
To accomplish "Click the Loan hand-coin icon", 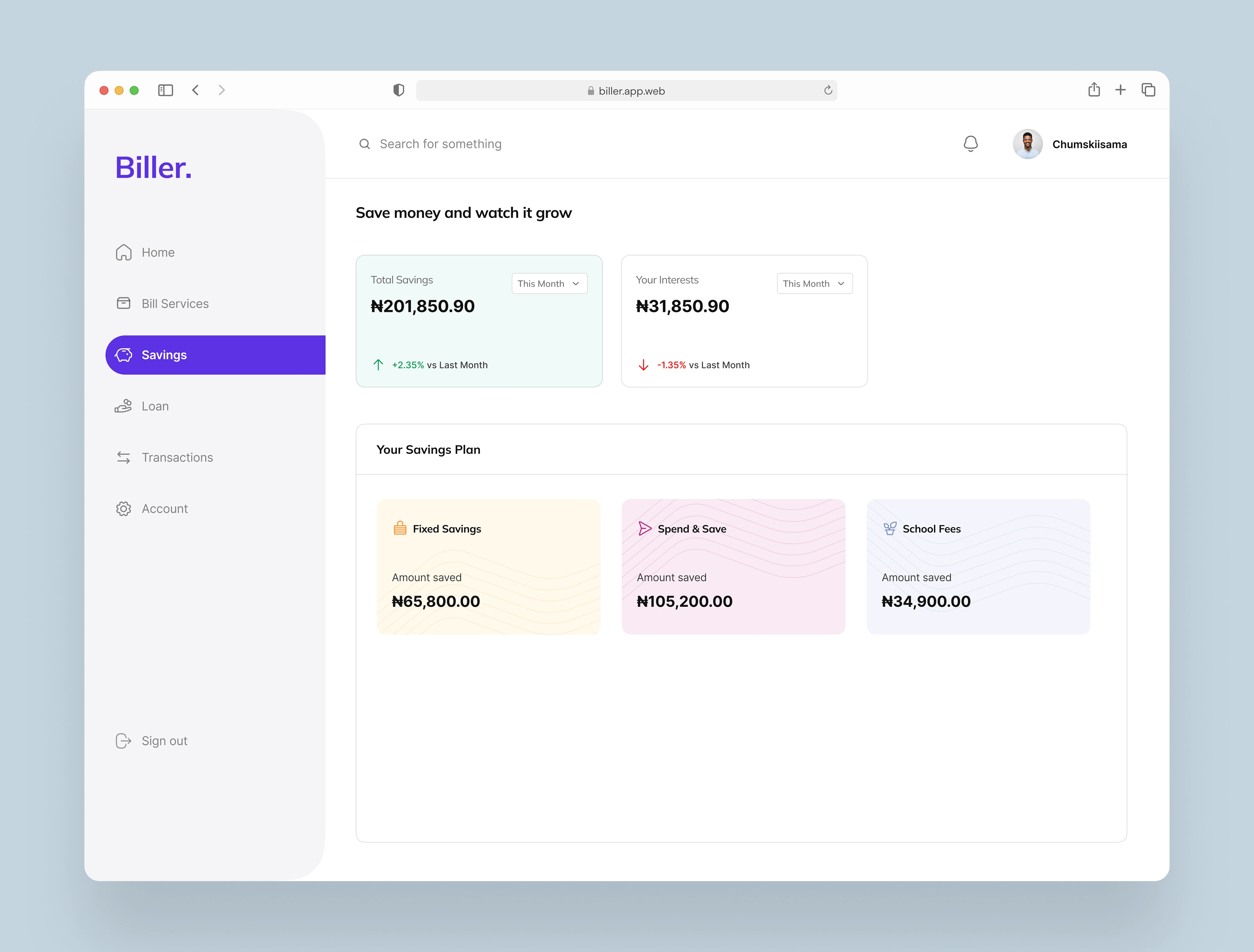I will 123,406.
